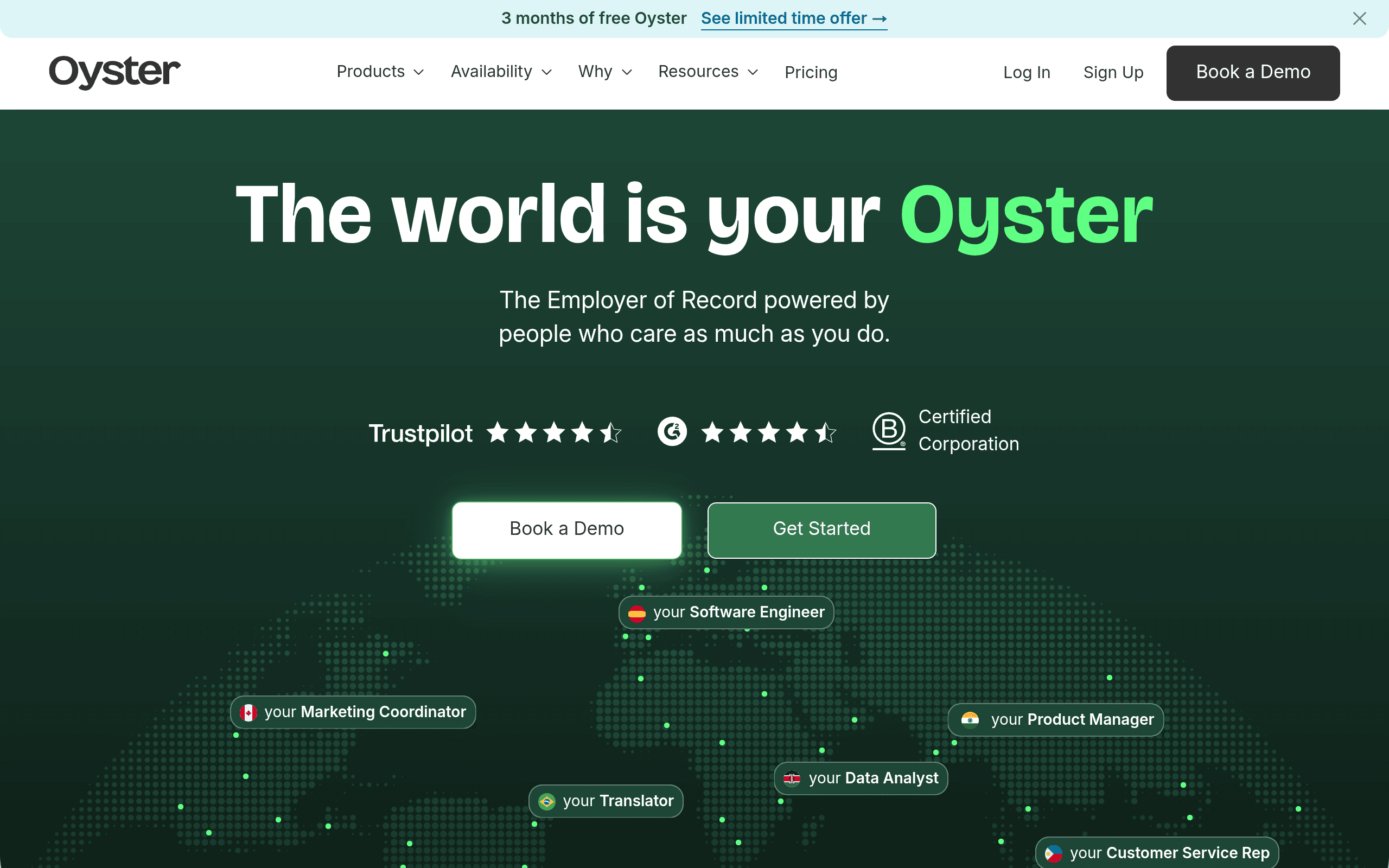Click the G2 half star rating
The image size is (1389, 868).
coord(825,432)
